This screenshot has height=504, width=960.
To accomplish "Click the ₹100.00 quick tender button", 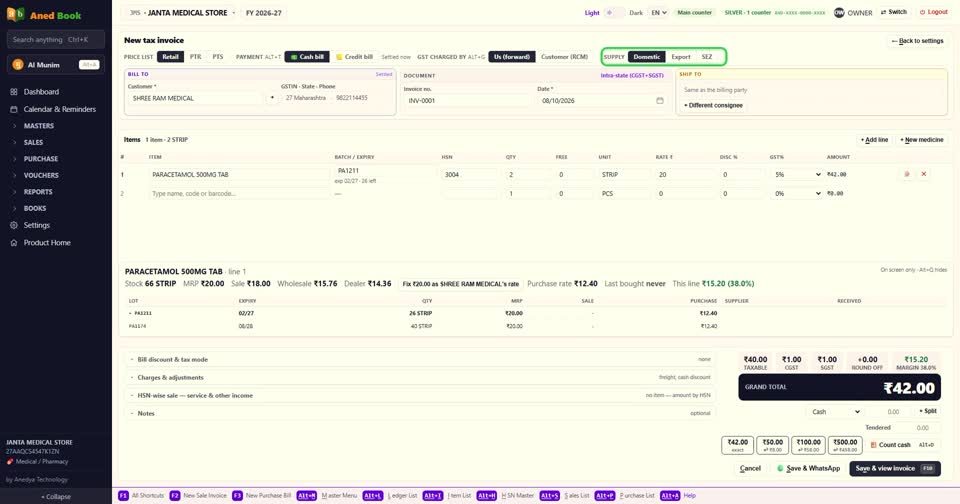I will (x=808, y=445).
